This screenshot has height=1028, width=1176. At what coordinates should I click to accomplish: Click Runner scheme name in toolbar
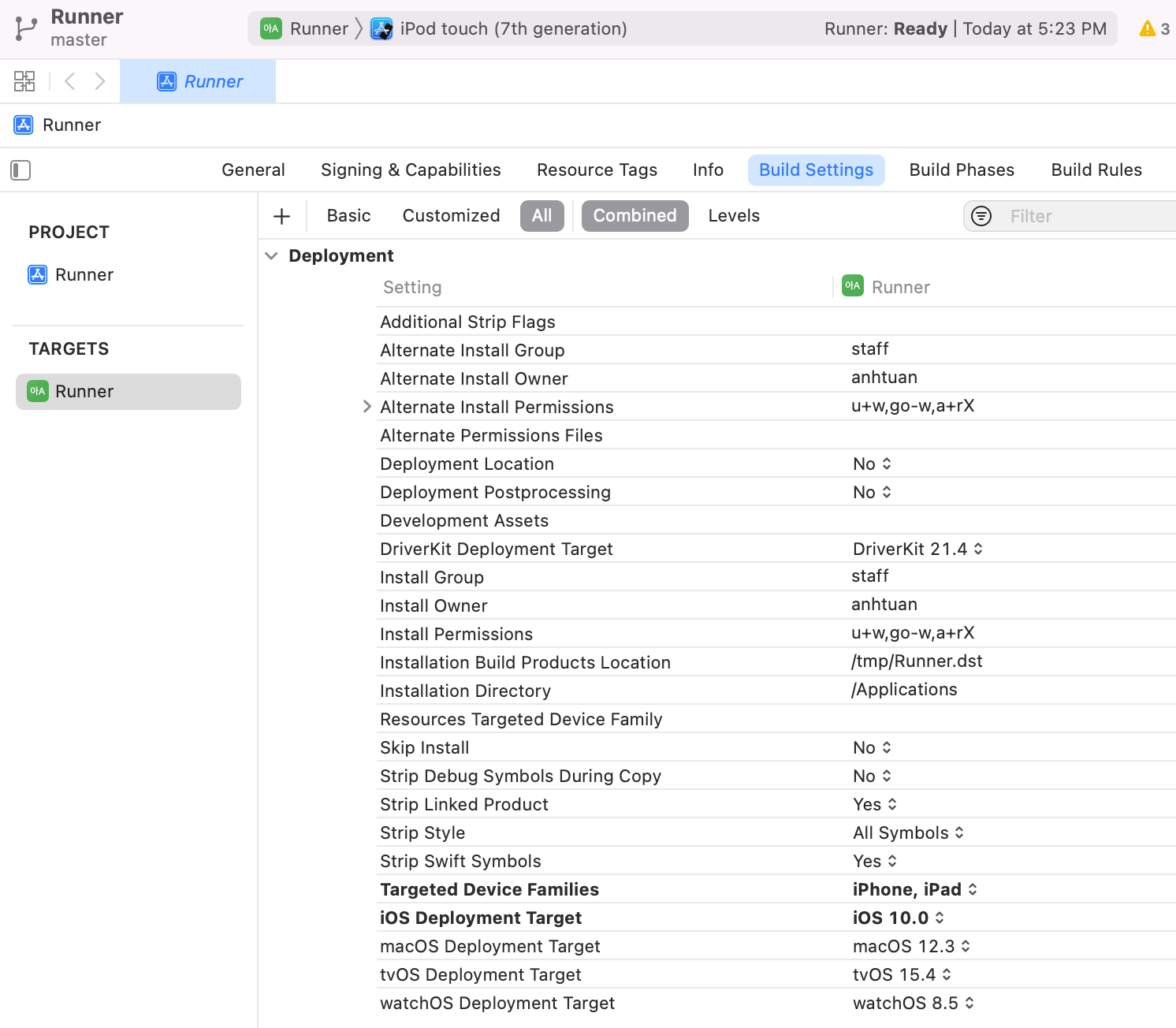(319, 29)
